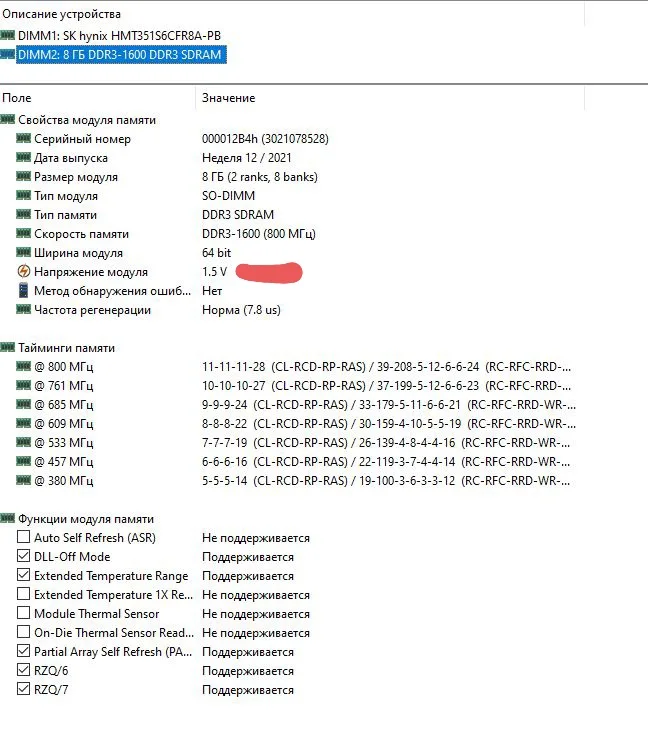Click the Норма (7.8 us) refresh value
648x744 pixels.
click(241, 309)
